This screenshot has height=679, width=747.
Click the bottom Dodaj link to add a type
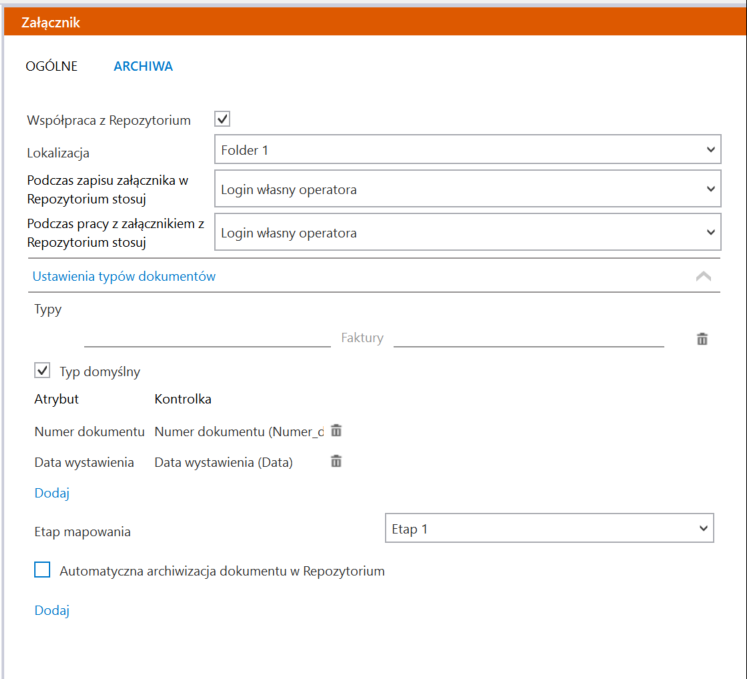click(52, 610)
